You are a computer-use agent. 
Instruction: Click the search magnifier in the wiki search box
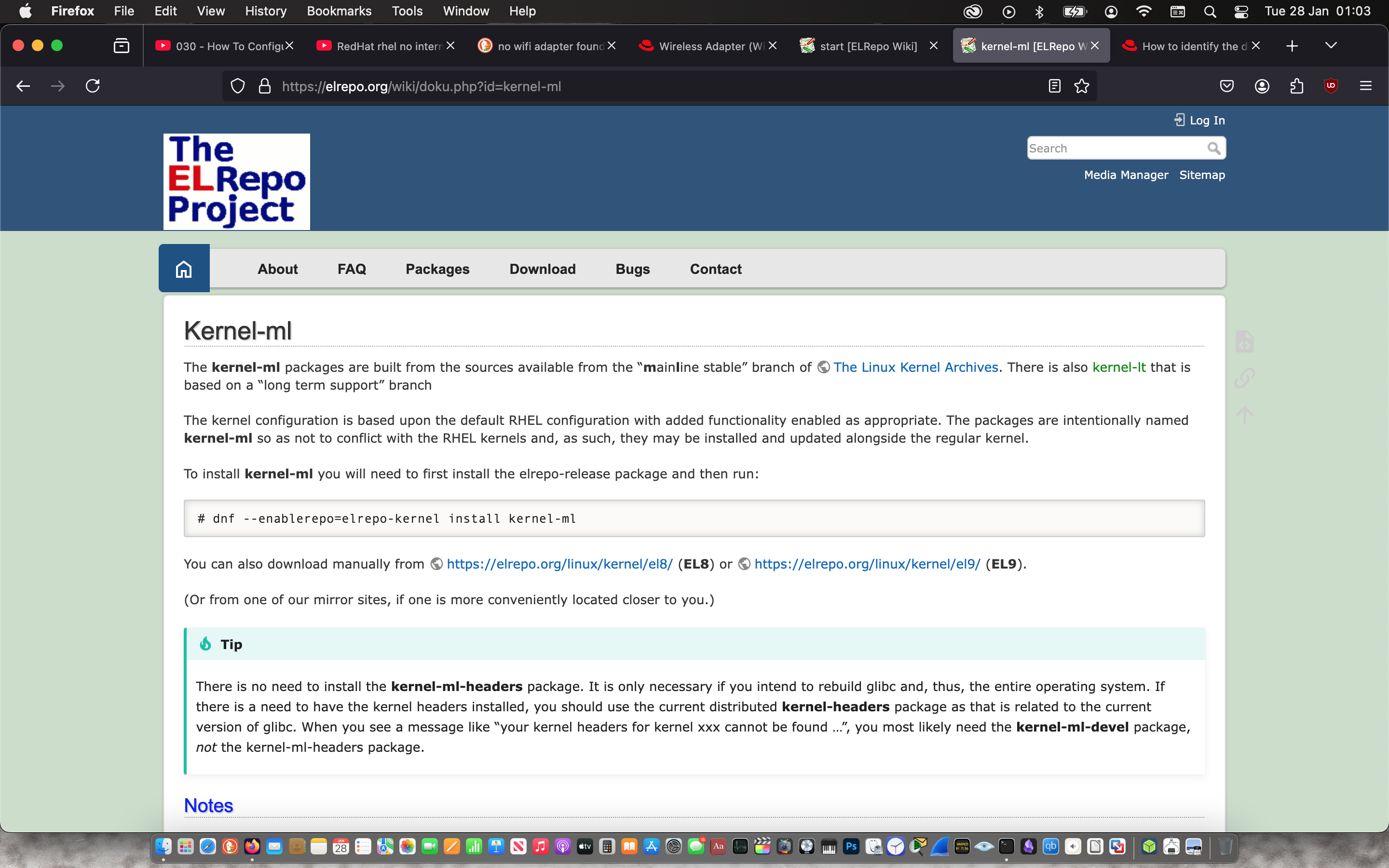[x=1213, y=148]
